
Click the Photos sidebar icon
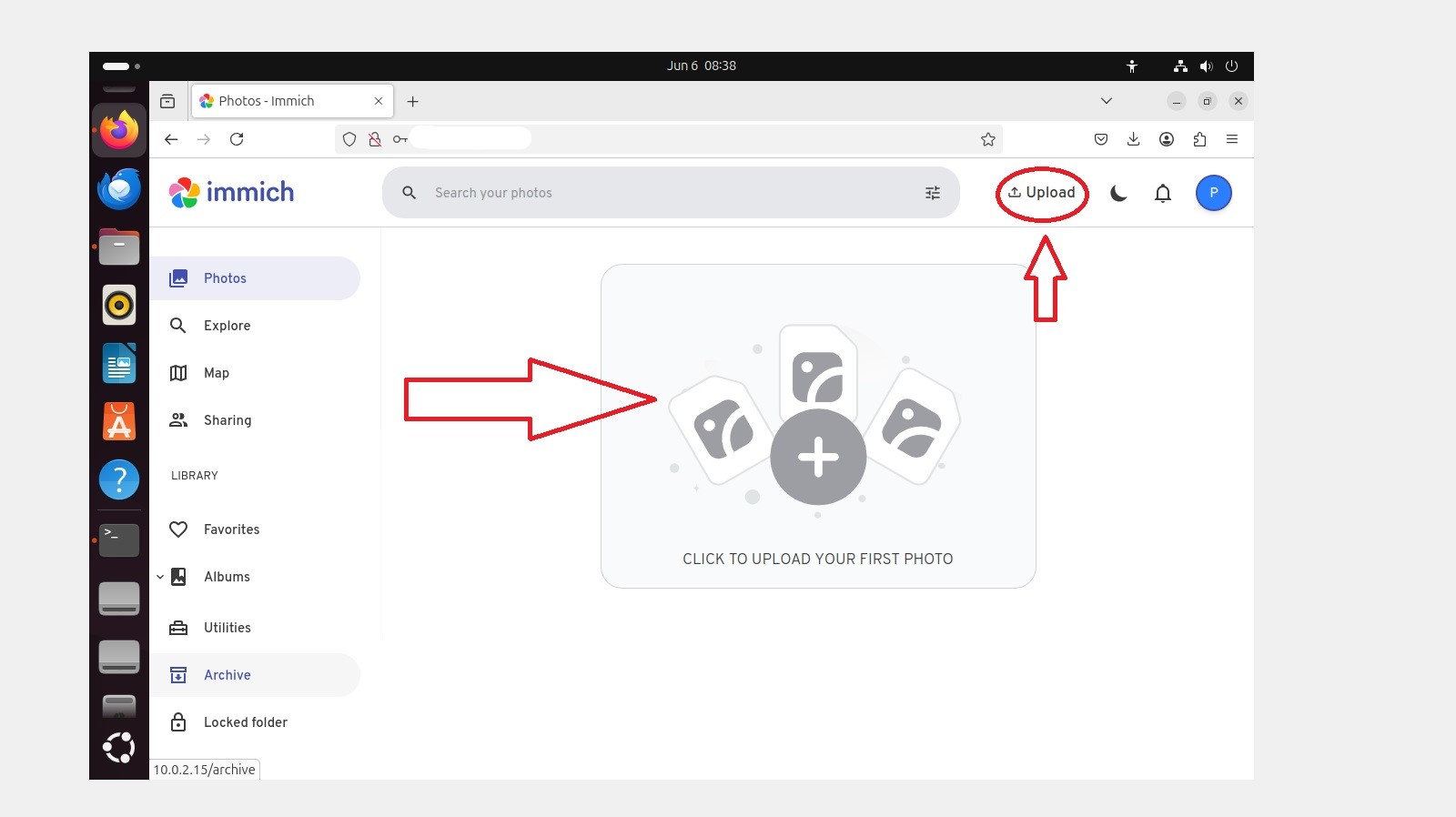(178, 278)
